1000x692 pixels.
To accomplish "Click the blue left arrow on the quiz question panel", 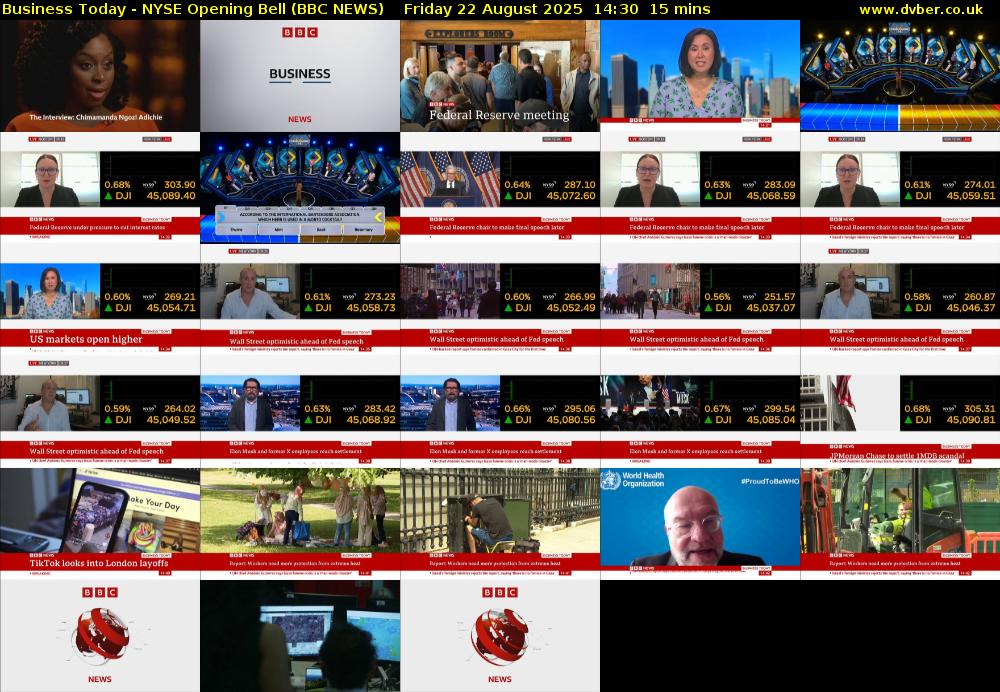I will 221,217.
